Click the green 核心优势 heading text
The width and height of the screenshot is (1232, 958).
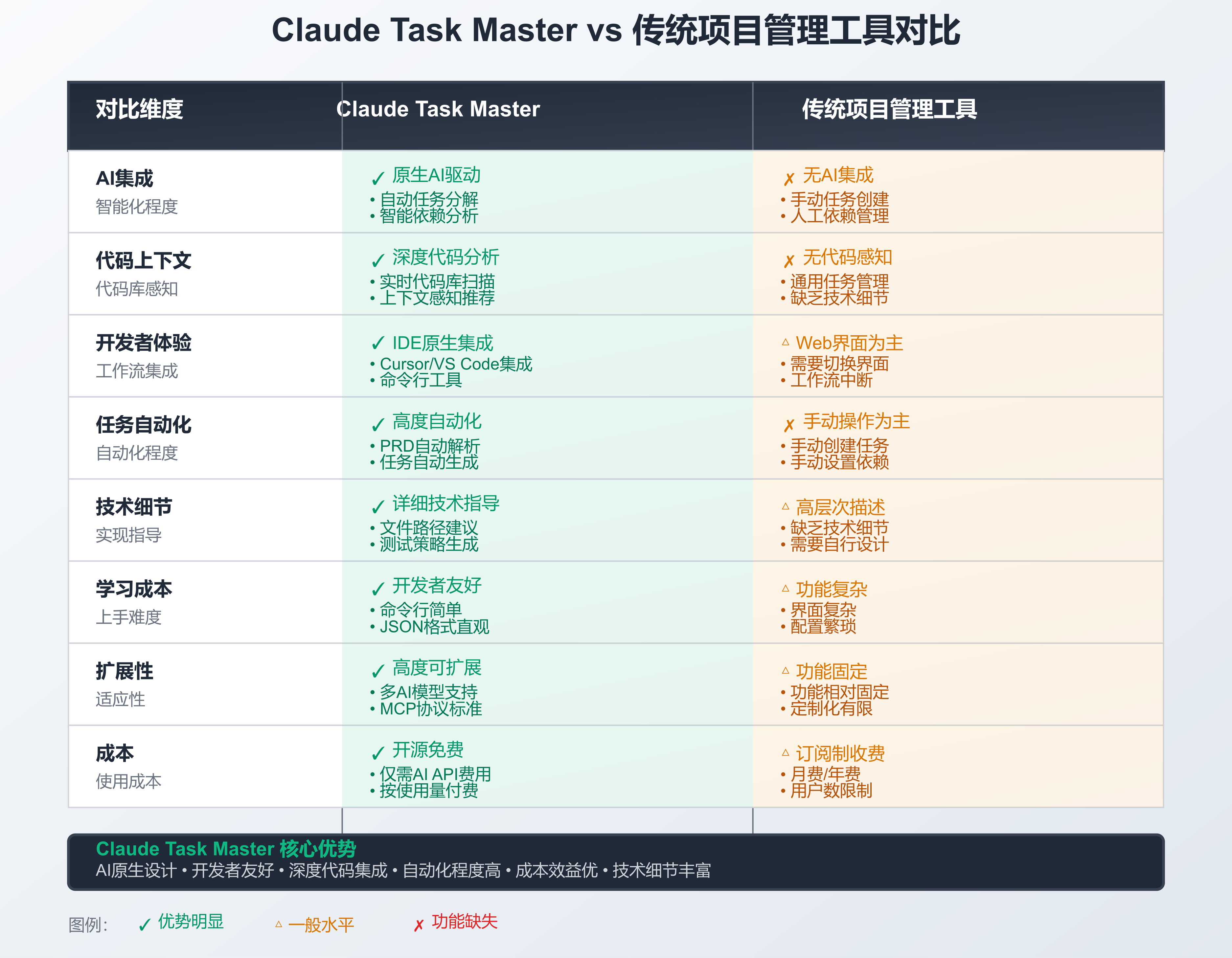coord(228,848)
